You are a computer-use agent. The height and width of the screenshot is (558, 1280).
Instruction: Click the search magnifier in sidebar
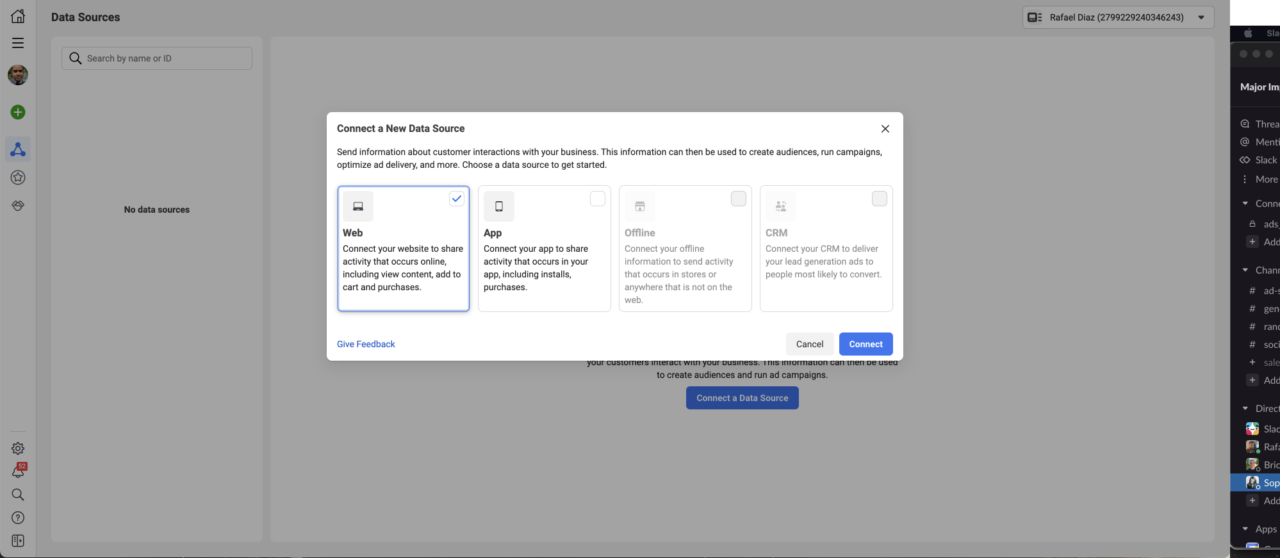tap(18, 494)
